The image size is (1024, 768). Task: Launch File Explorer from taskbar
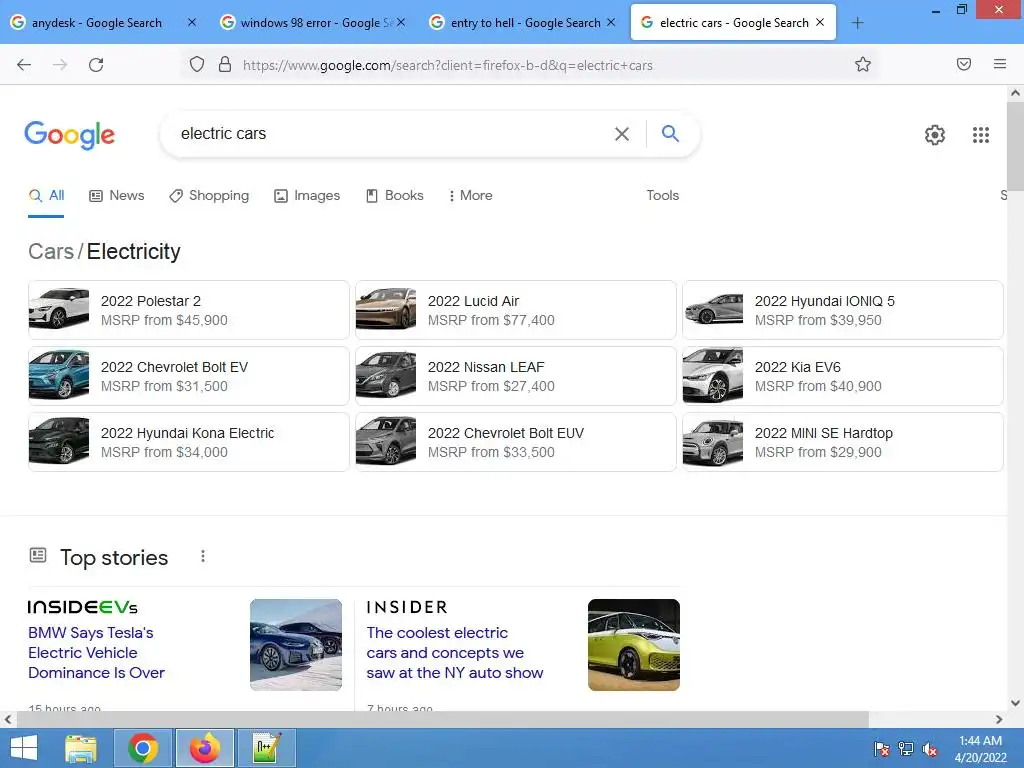[81, 748]
